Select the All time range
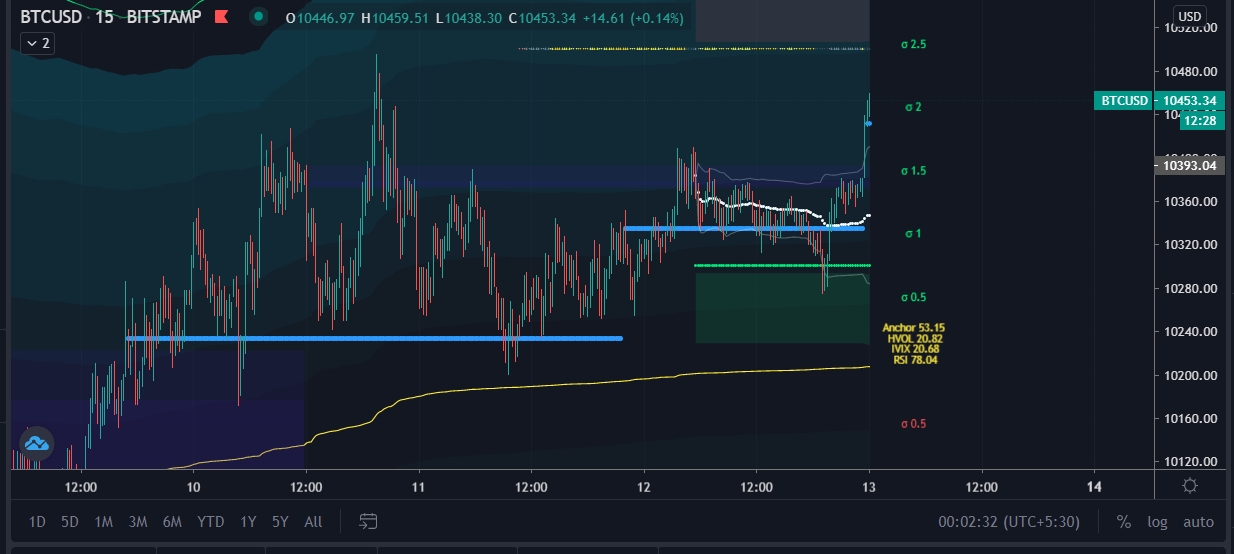Viewport: 1234px width, 554px height. (313, 522)
